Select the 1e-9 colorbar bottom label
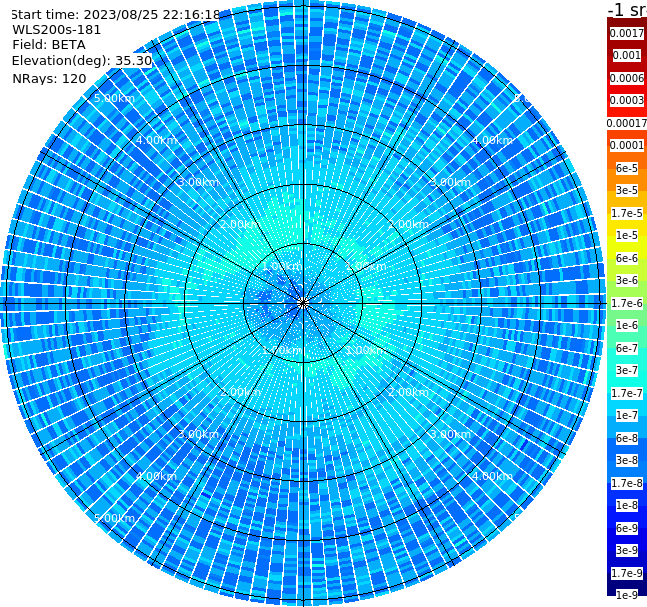647x607 pixels. 627,595
